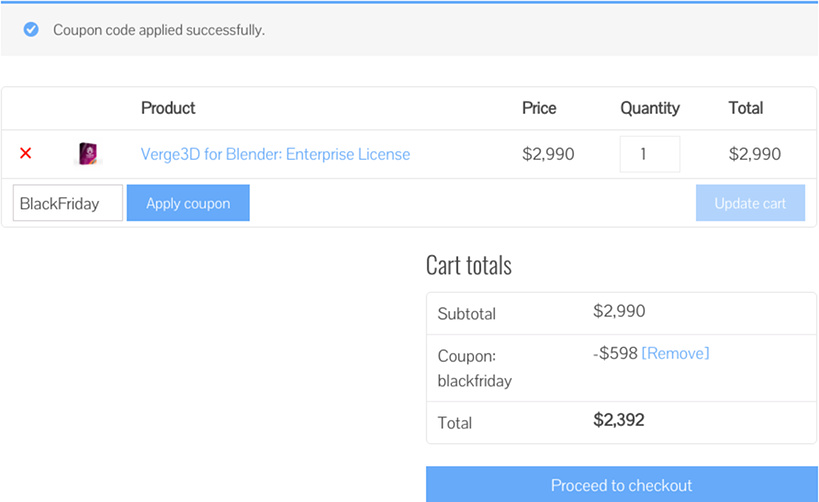Viewport: 819px width, 502px height.
Task: Apply the coupon code
Action: pyautogui.click(x=188, y=203)
